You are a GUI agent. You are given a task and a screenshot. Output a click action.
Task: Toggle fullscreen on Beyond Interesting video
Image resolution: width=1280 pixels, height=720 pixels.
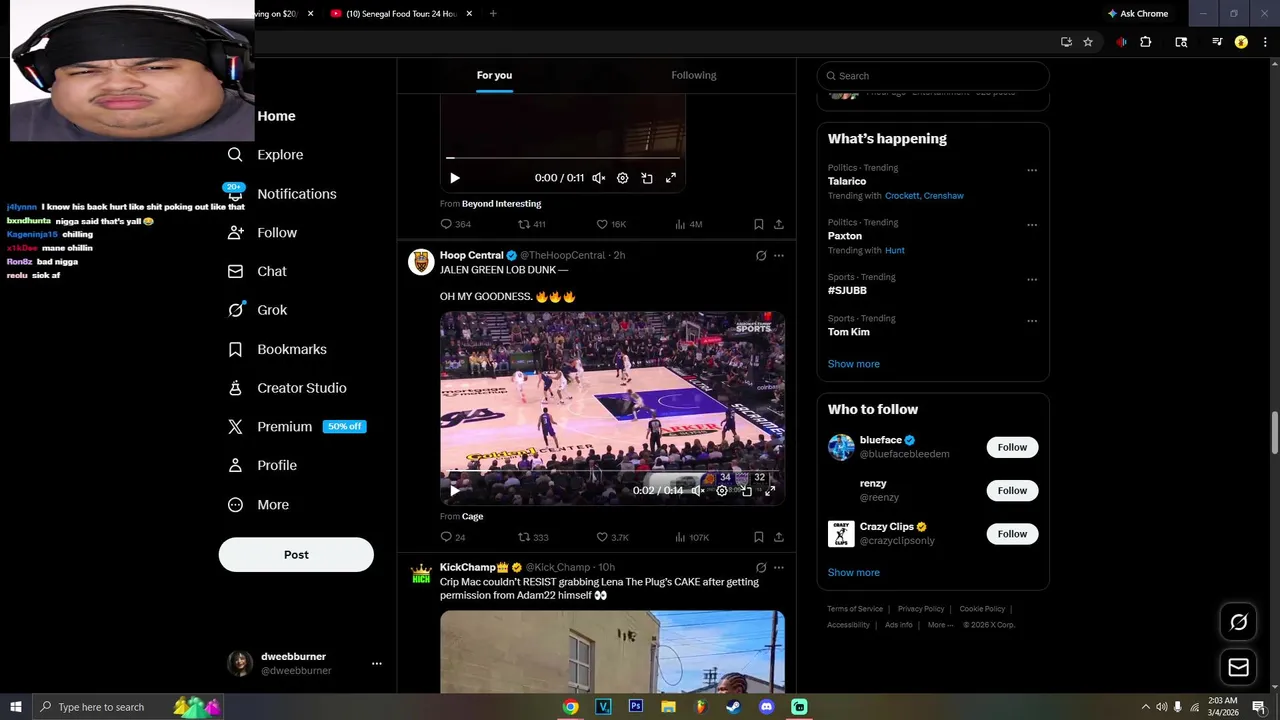pyautogui.click(x=671, y=178)
